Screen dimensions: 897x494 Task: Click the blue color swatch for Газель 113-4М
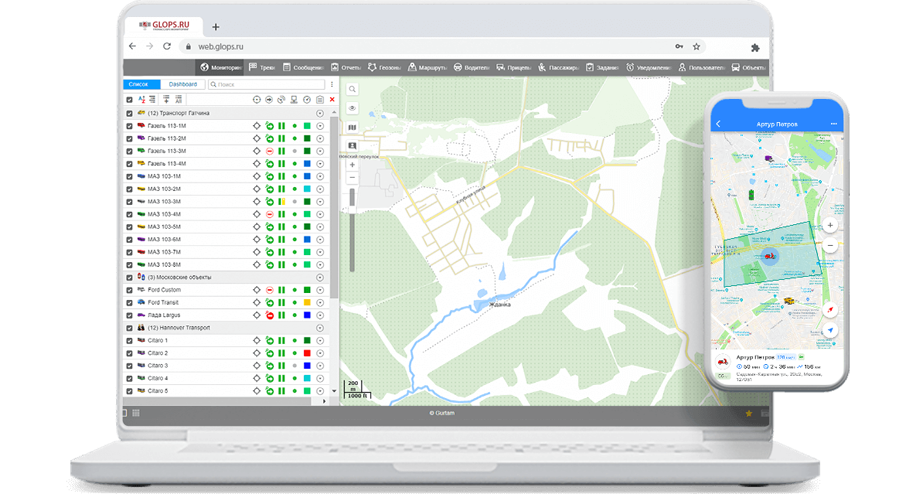307,164
